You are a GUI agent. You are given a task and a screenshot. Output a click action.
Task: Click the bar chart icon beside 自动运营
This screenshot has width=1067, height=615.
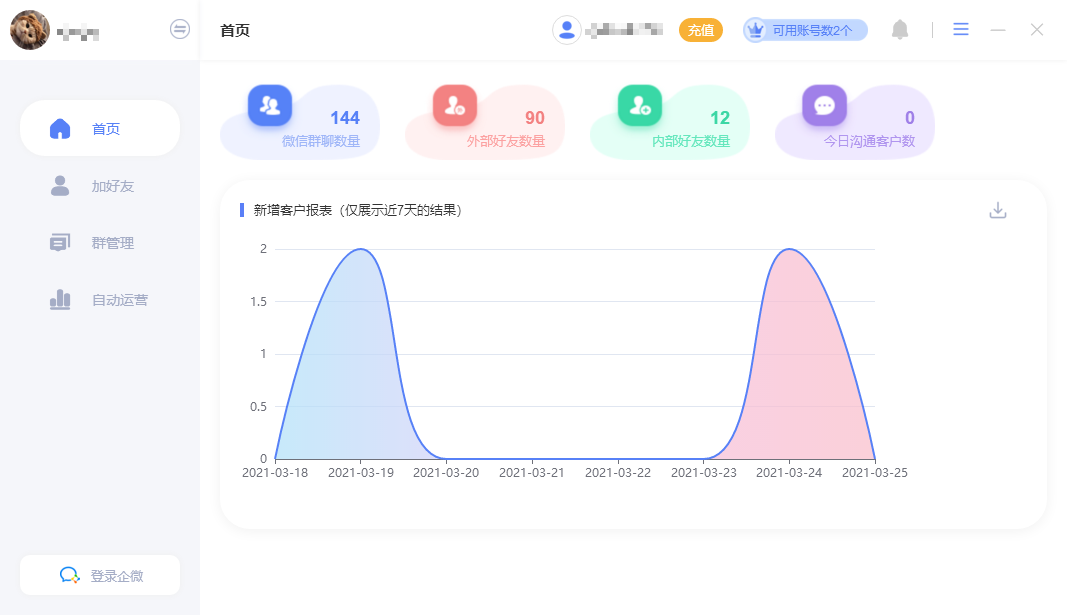pyautogui.click(x=60, y=300)
